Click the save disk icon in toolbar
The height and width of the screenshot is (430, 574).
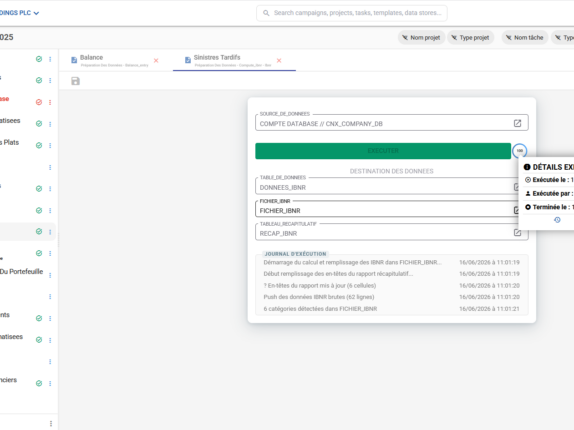pos(75,81)
